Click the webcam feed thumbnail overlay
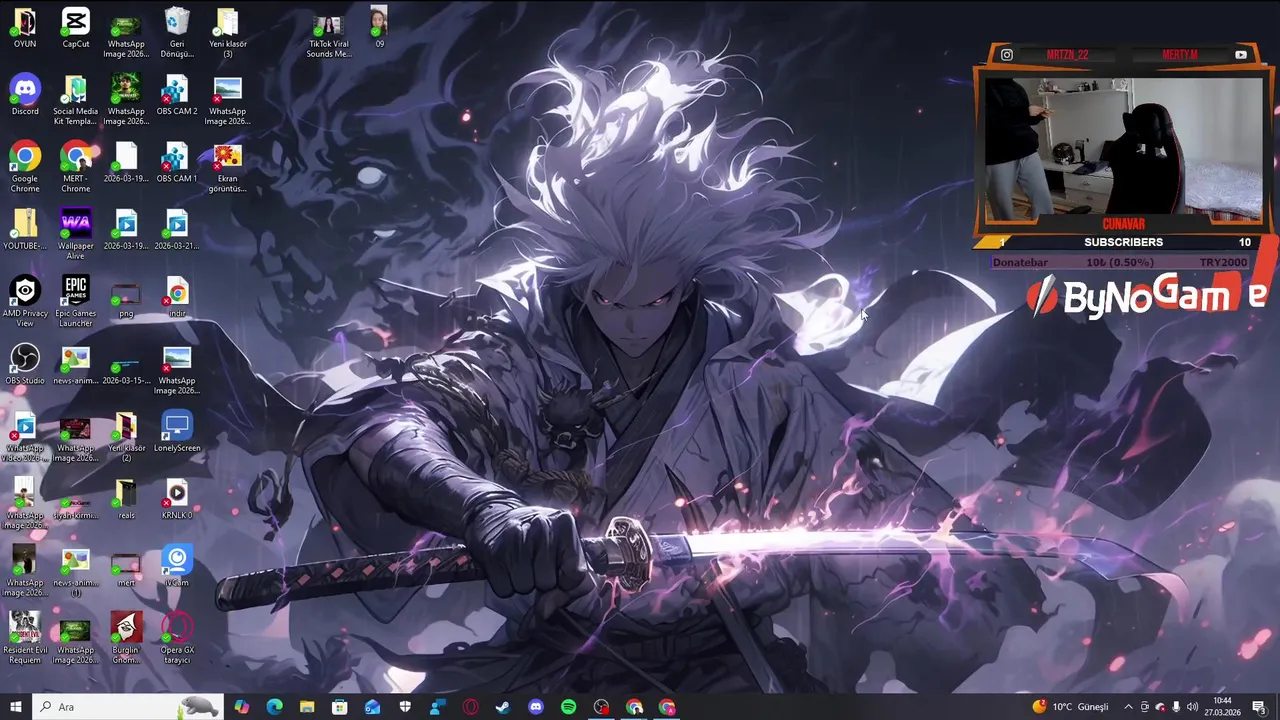 point(1123,150)
